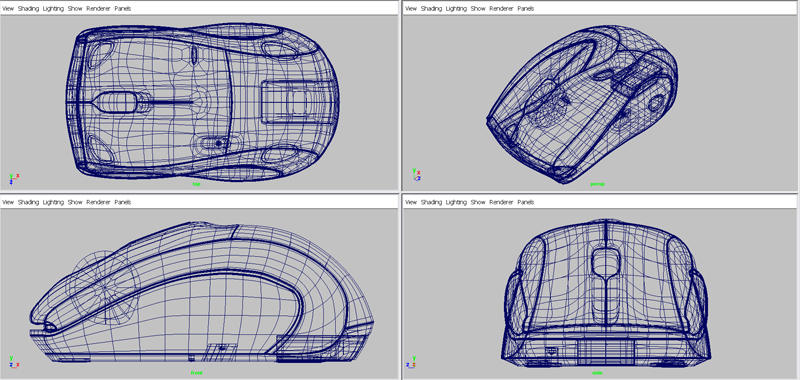
Task: Open Show menu in mouse profile-view panel
Action: [x=75, y=202]
